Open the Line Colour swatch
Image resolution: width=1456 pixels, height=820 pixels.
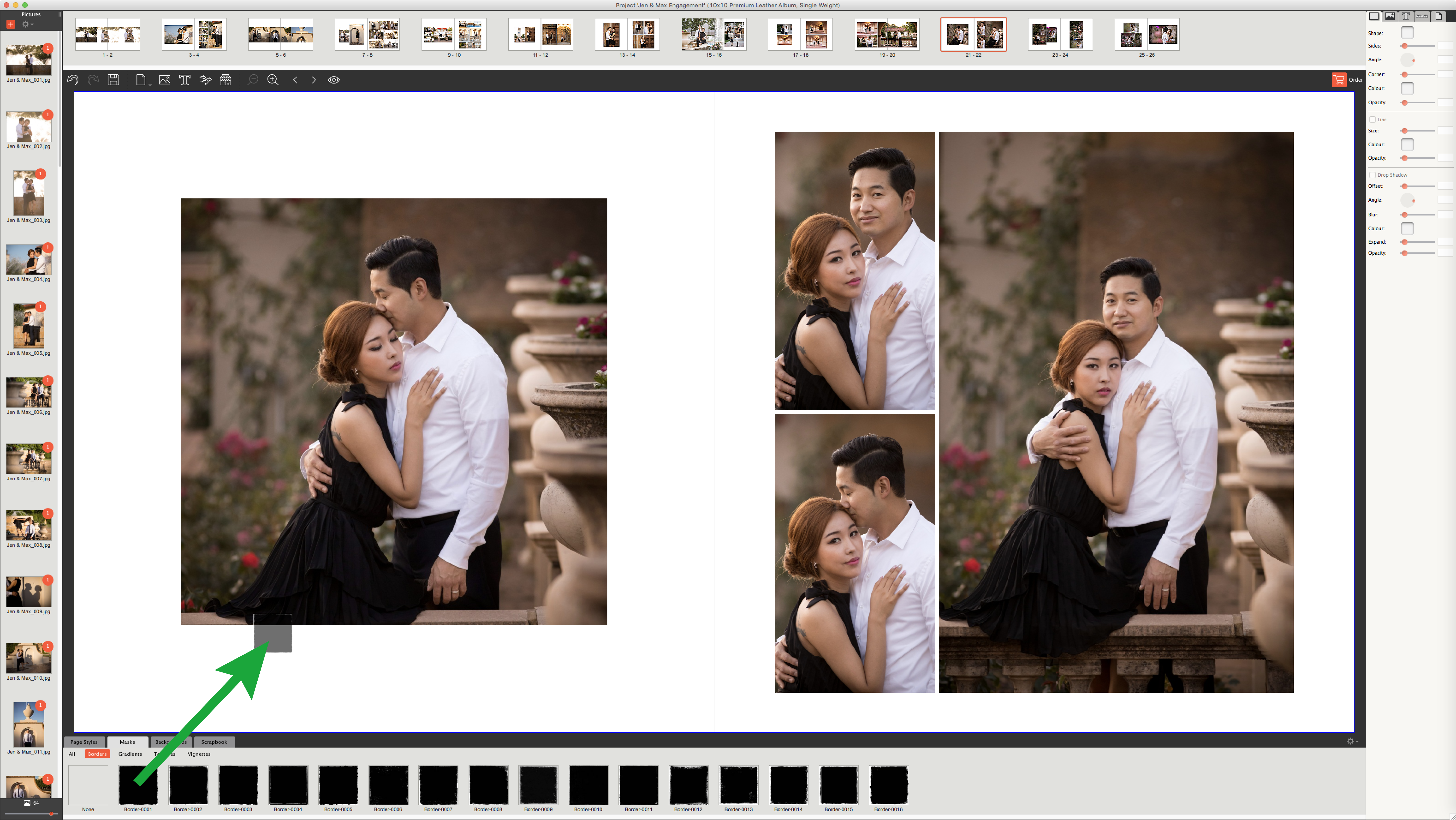[1407, 145]
